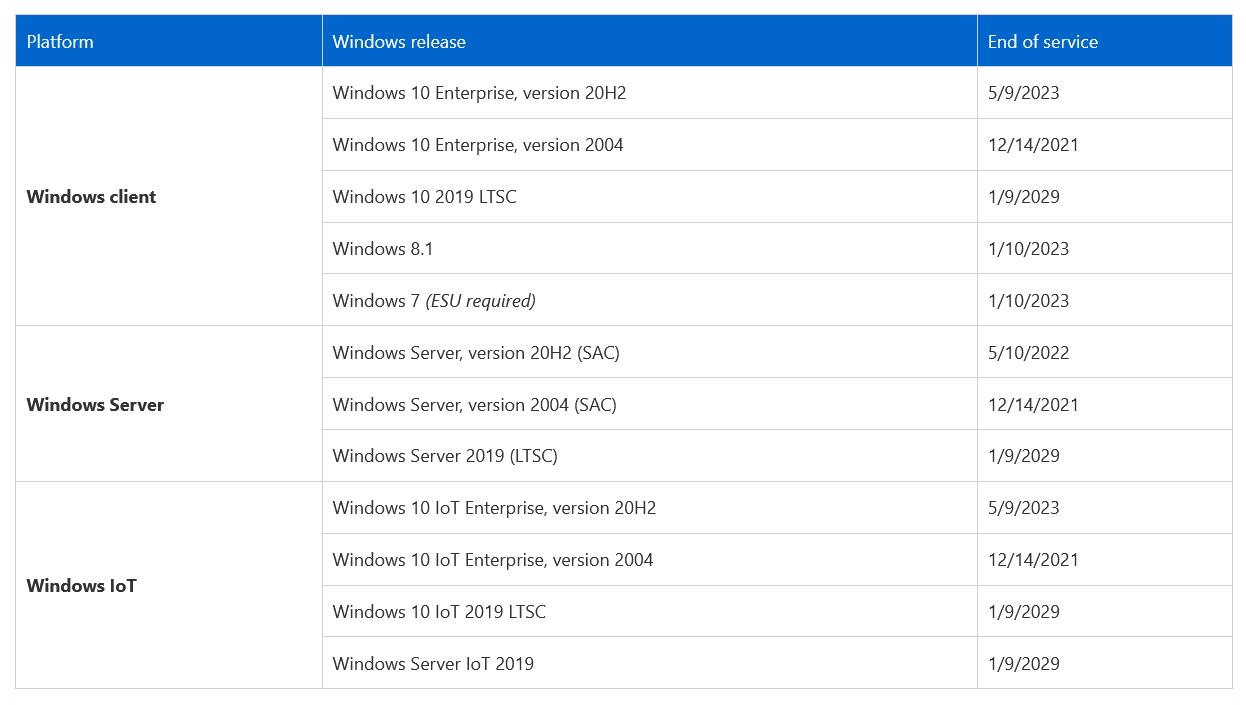
Task: Click the 5/10/2022 end of service date
Action: pyautogui.click(x=1028, y=352)
